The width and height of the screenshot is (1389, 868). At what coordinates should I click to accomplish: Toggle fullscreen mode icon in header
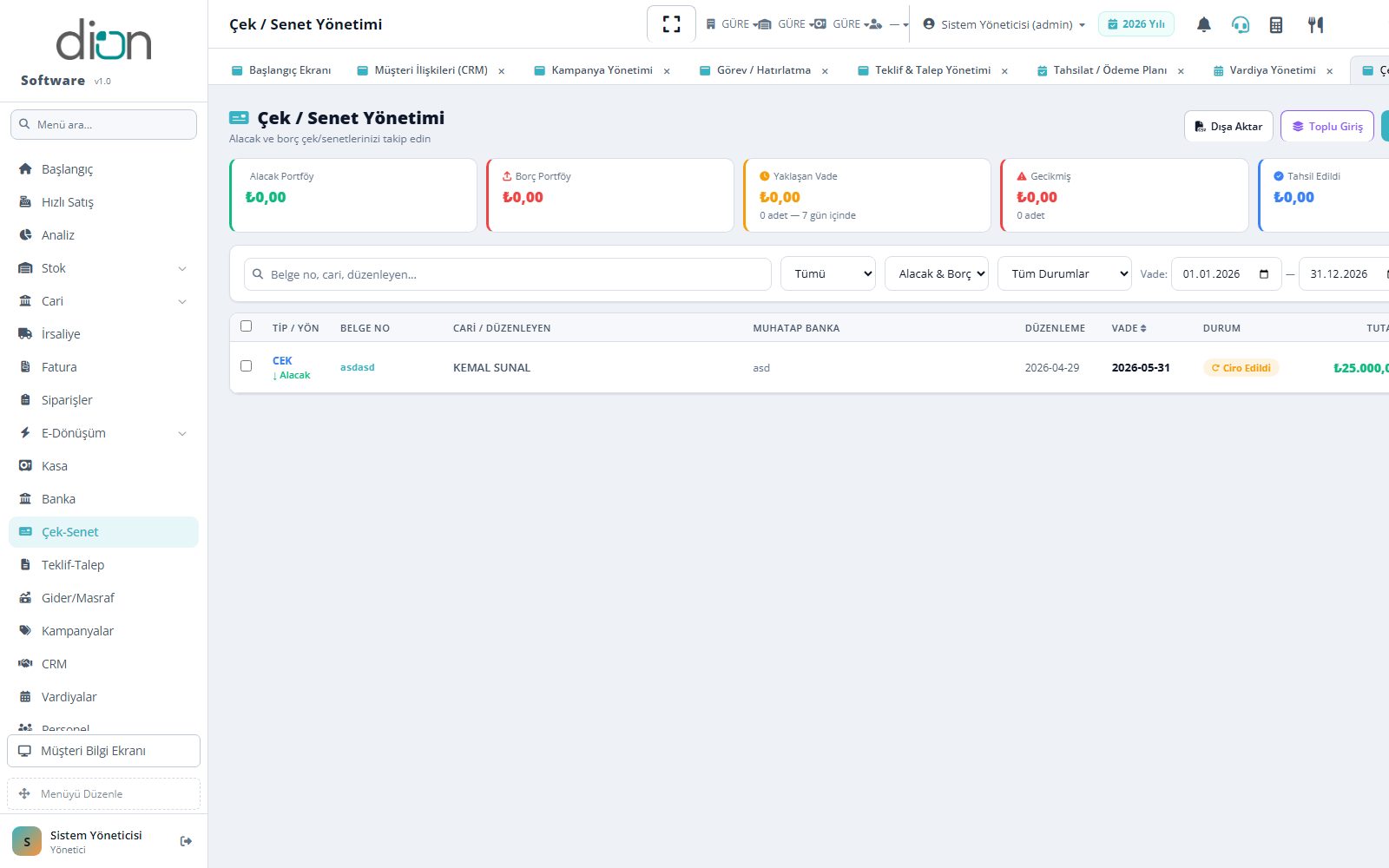tap(671, 24)
